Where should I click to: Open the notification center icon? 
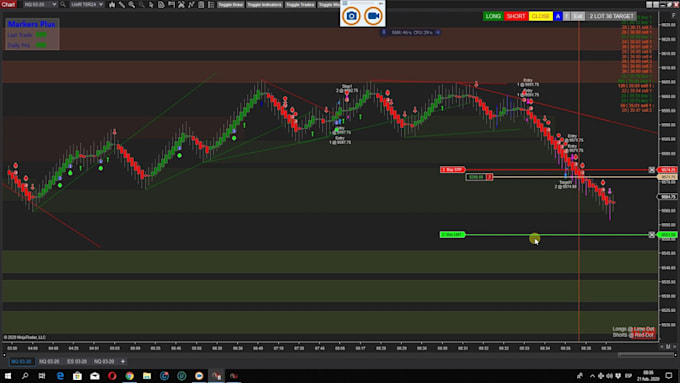tap(669, 376)
